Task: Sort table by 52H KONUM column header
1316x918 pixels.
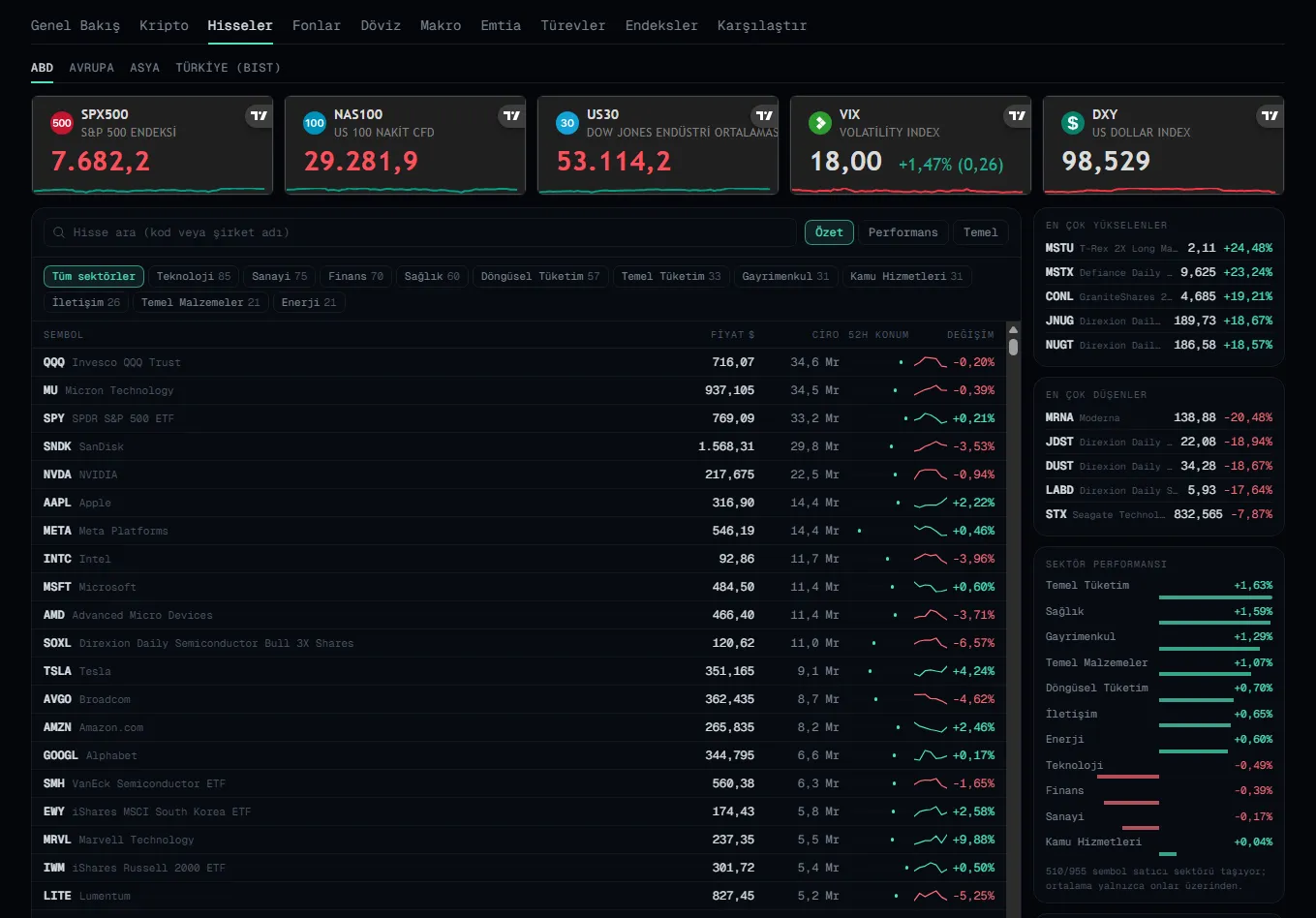Action: pyautogui.click(x=878, y=335)
